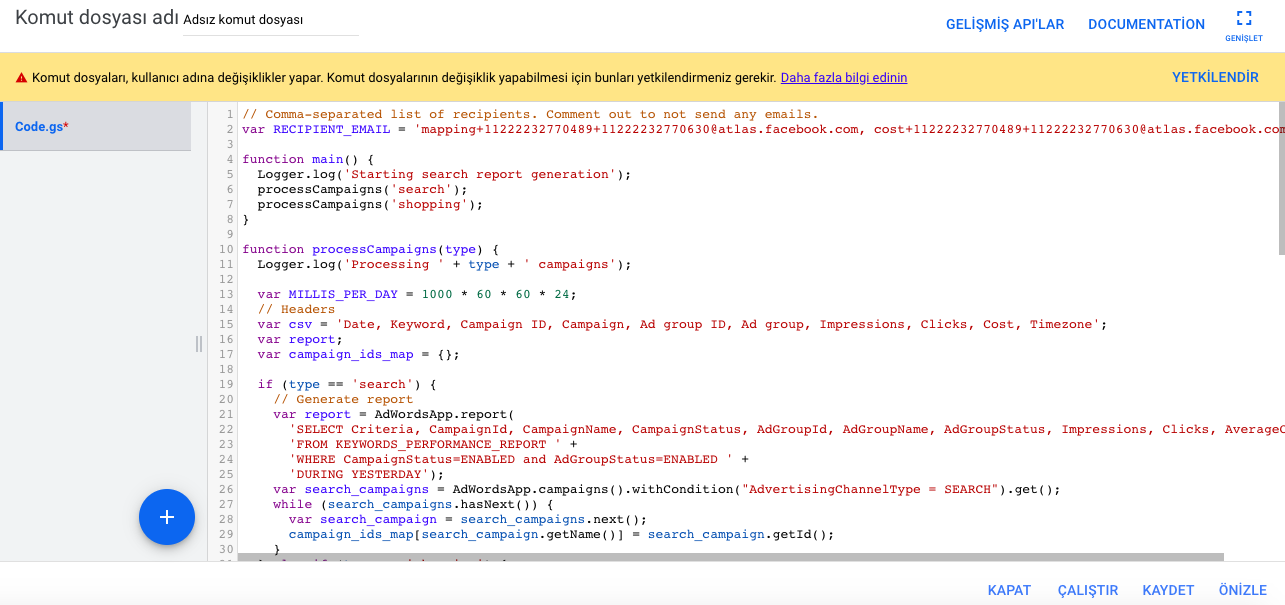
Task: Open the 'Daha fazla bilgi edinin' link
Action: (844, 78)
